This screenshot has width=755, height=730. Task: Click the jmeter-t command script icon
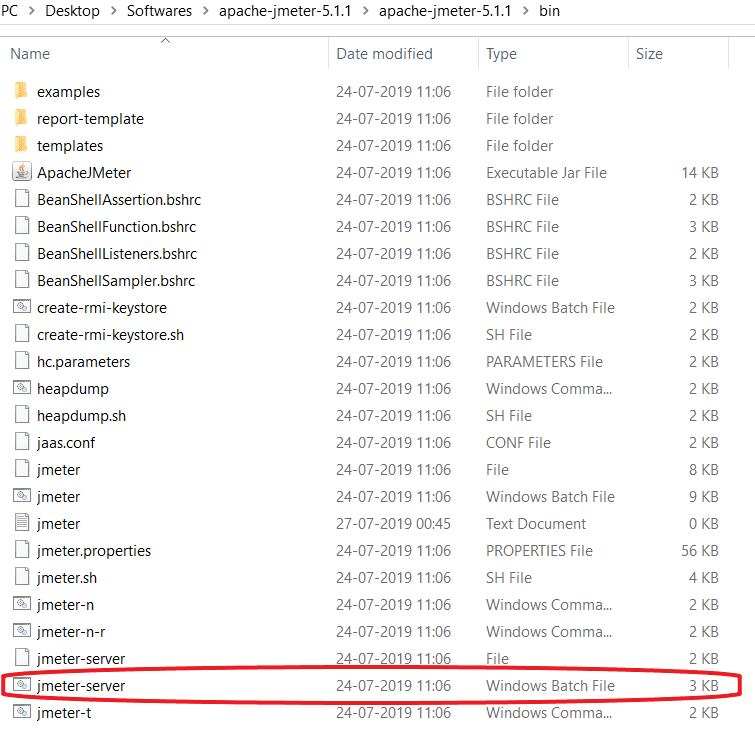coord(21,713)
